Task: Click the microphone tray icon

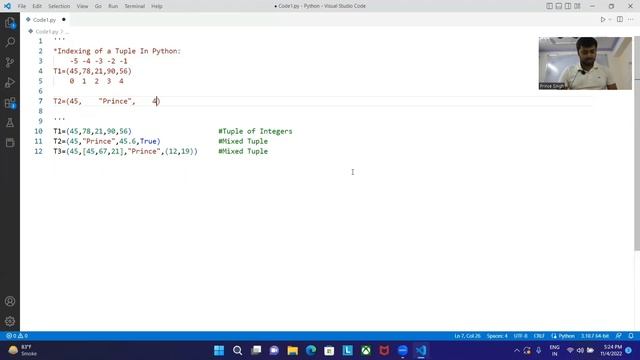Action: pos(539,351)
